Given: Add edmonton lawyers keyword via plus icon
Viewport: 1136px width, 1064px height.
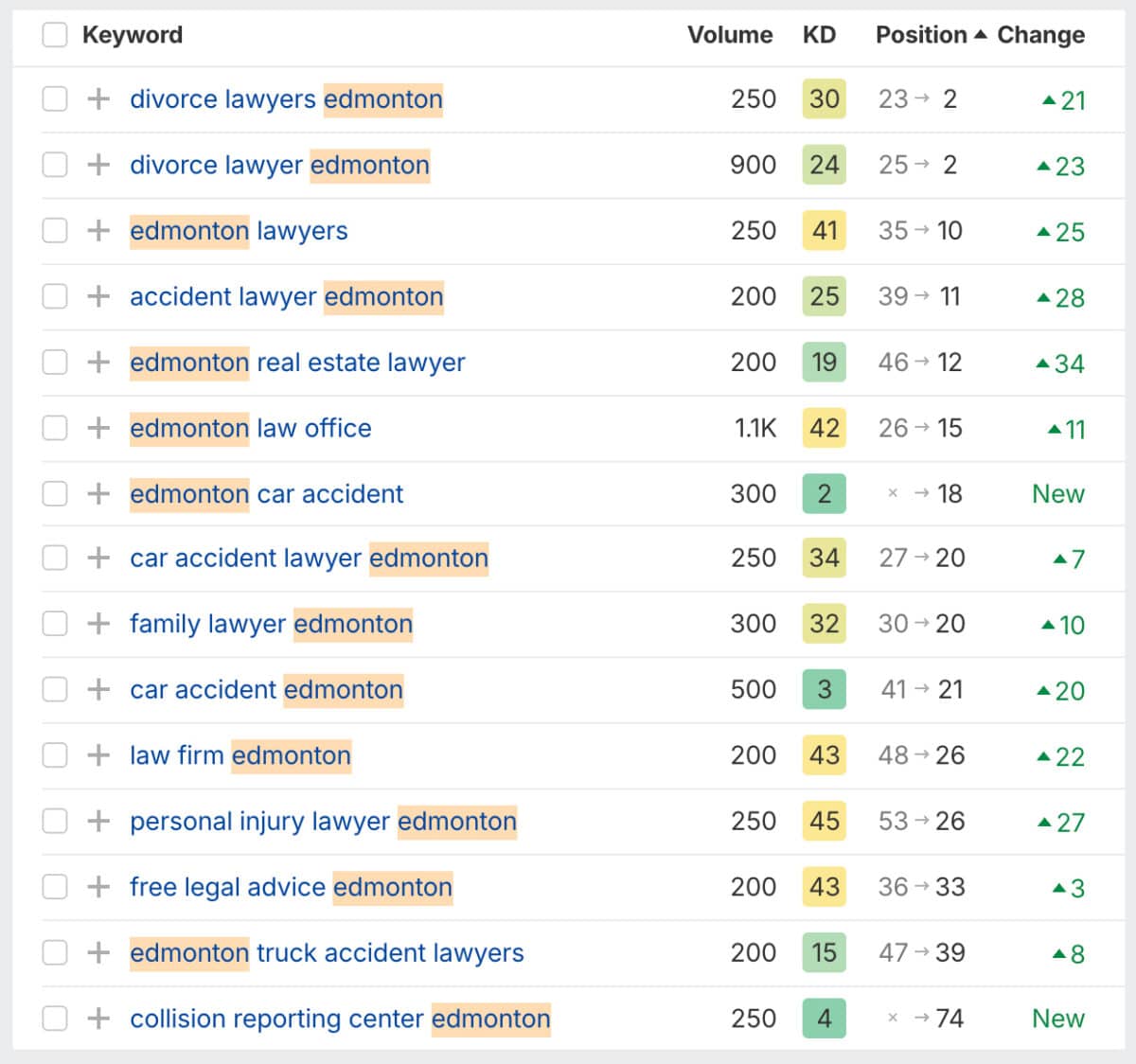Looking at the screenshot, I should pyautogui.click(x=98, y=231).
